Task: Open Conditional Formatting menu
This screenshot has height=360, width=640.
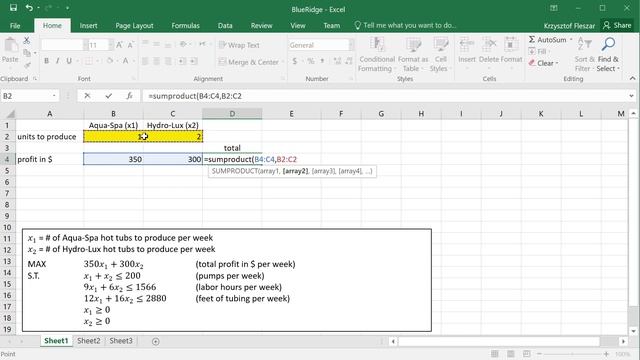Action: 377,55
